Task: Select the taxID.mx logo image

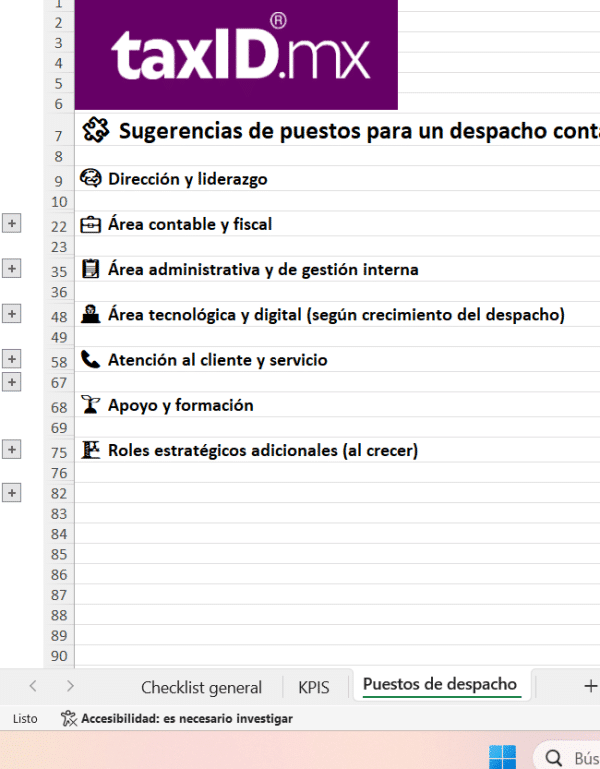Action: coord(236,55)
